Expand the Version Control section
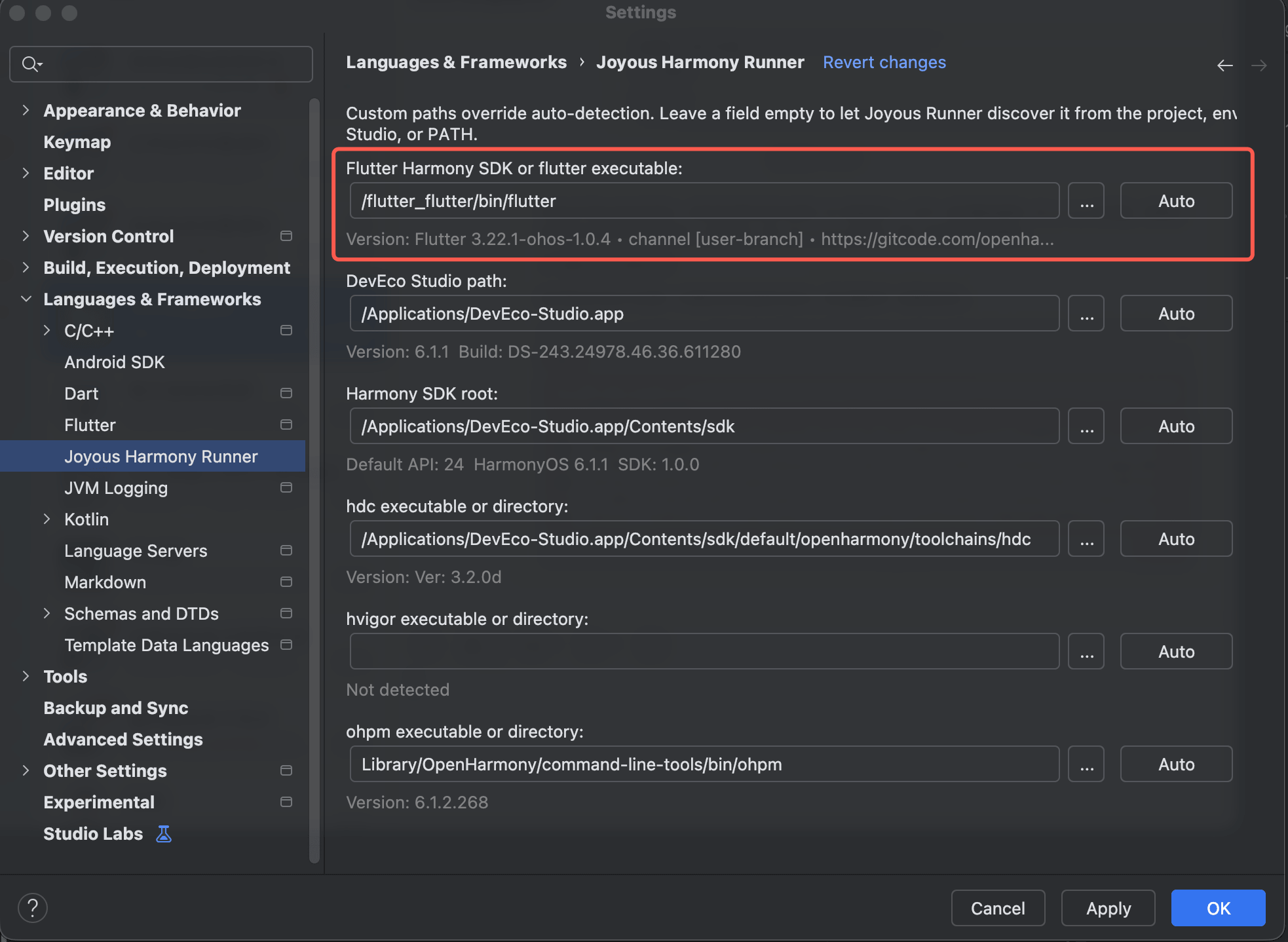The height and width of the screenshot is (942, 1288). click(26, 236)
